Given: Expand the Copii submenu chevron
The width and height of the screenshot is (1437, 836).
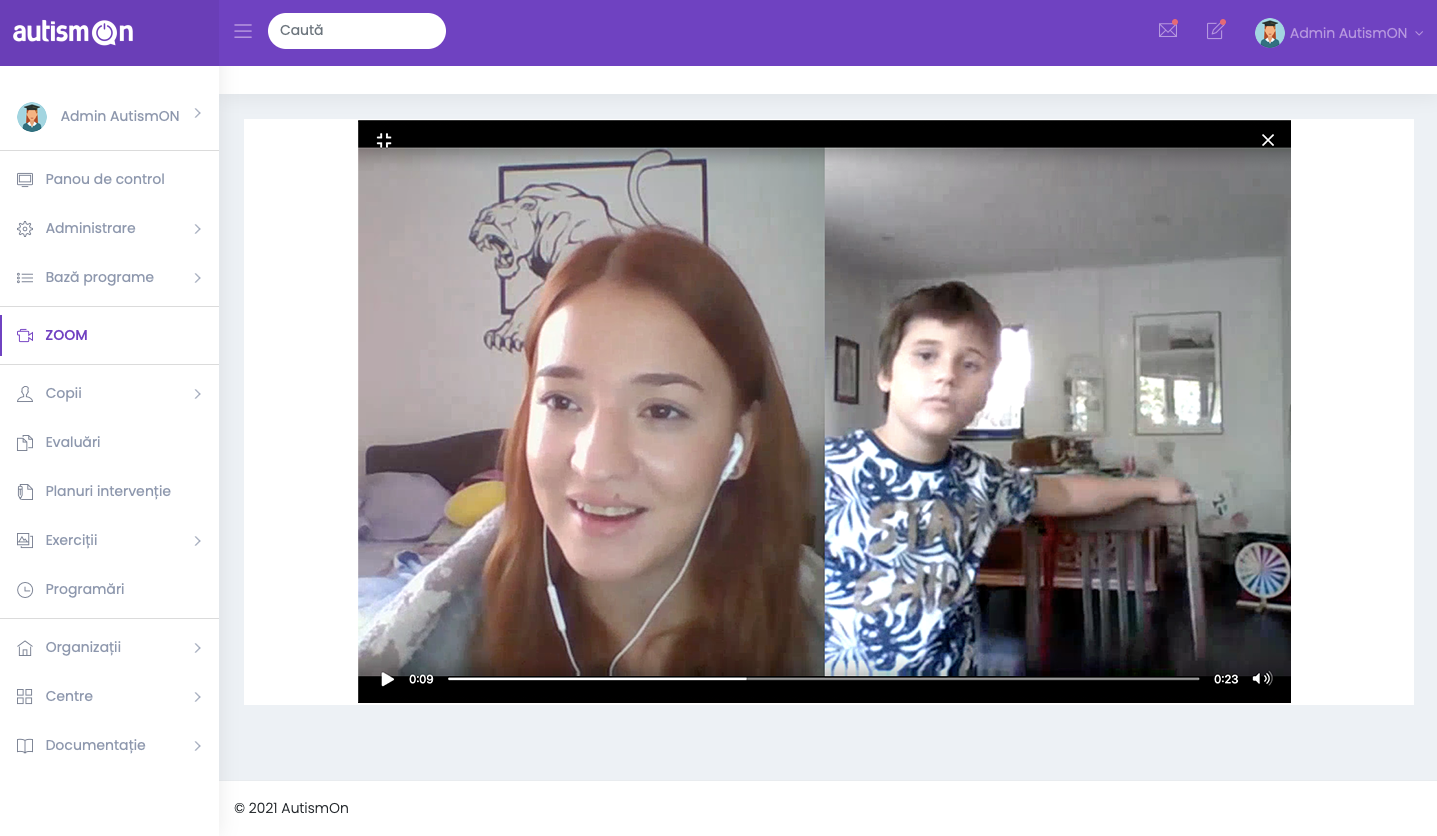Looking at the screenshot, I should (x=197, y=394).
